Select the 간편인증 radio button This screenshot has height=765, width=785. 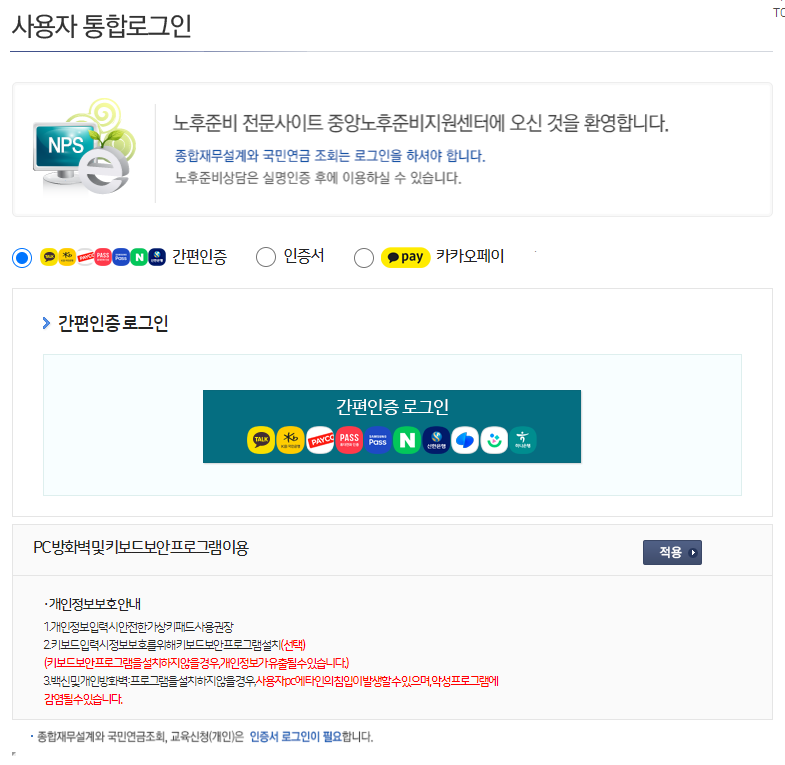click(22, 258)
